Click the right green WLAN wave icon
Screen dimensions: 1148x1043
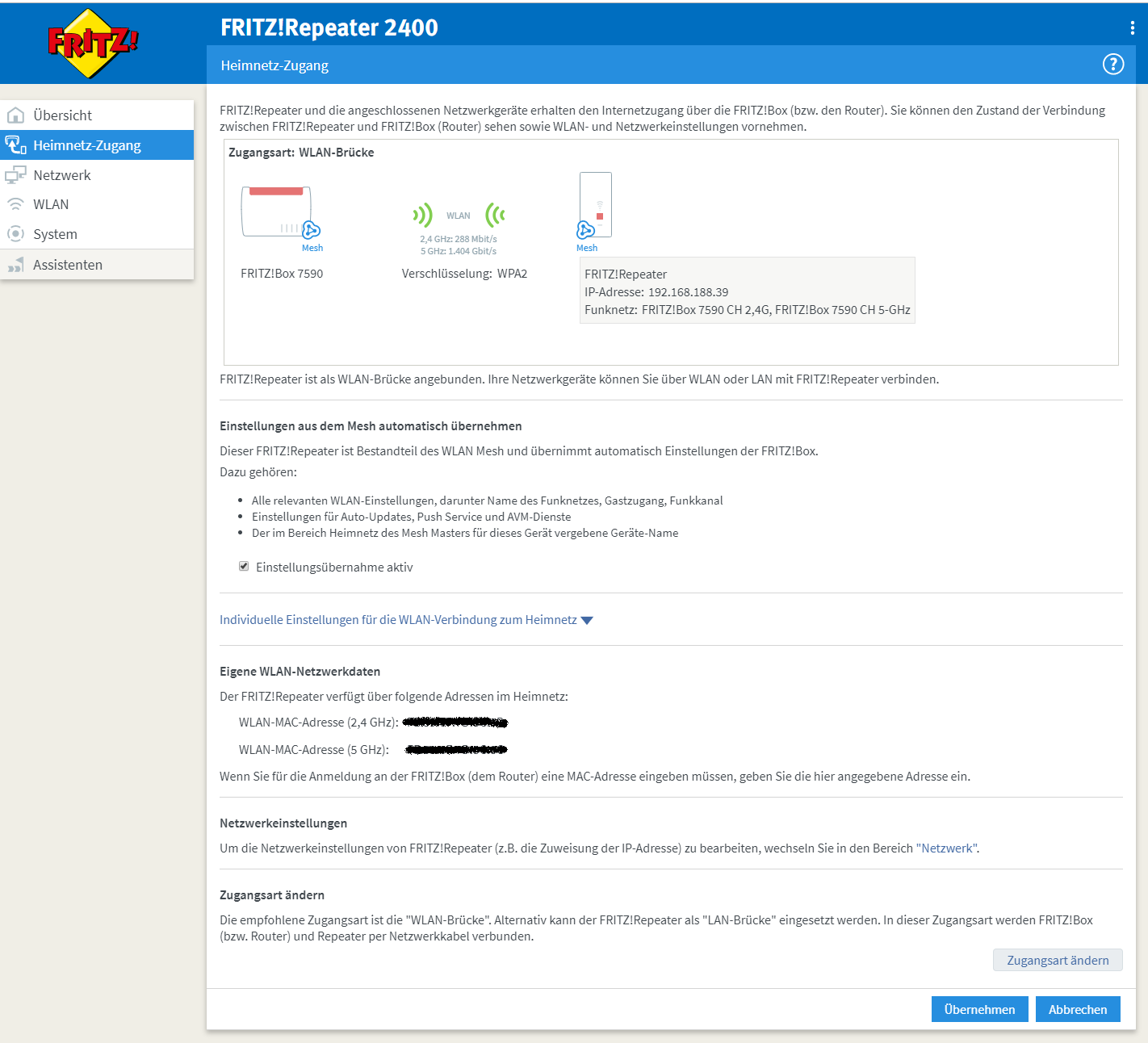[495, 215]
